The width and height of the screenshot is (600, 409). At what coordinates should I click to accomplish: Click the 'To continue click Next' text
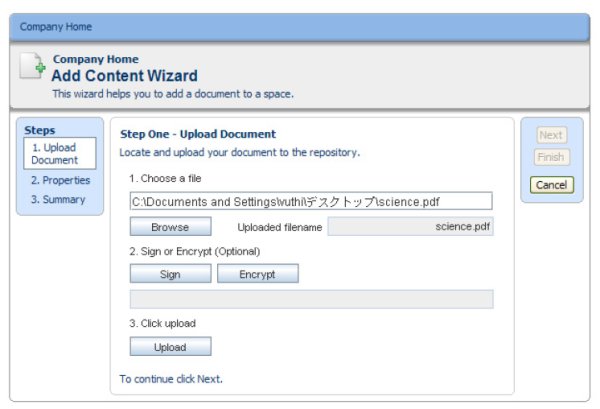[171, 379]
